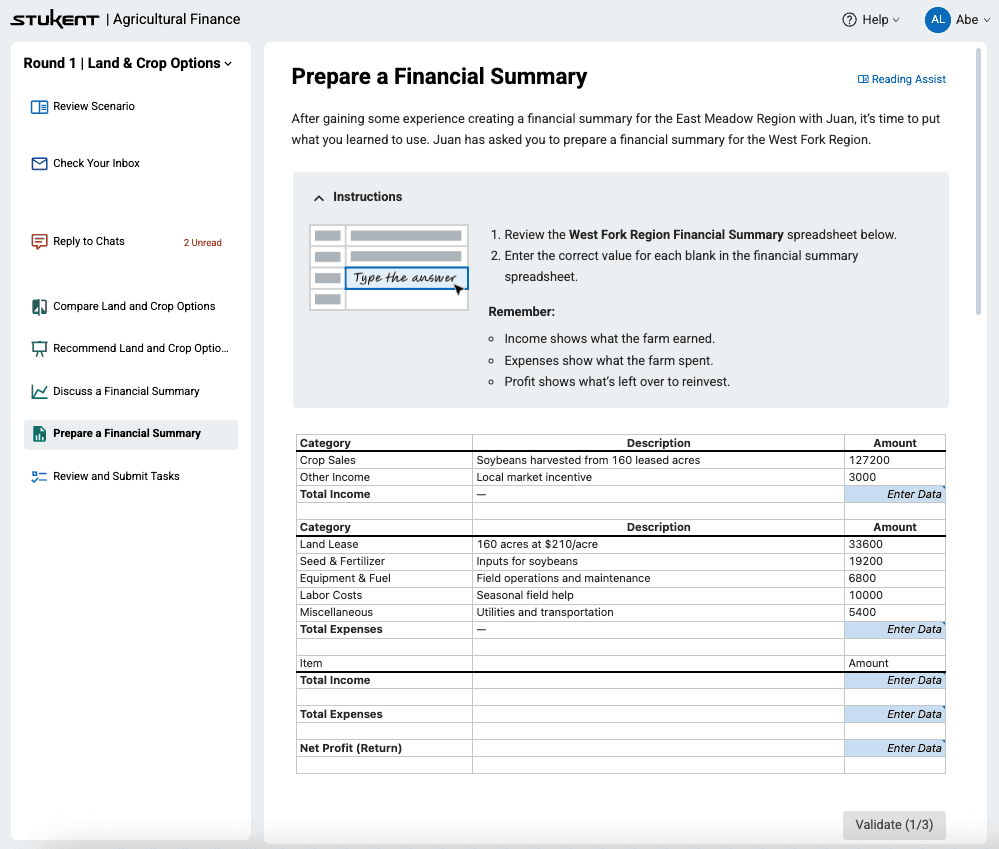Click the Crop Sales category cell

tap(384, 460)
